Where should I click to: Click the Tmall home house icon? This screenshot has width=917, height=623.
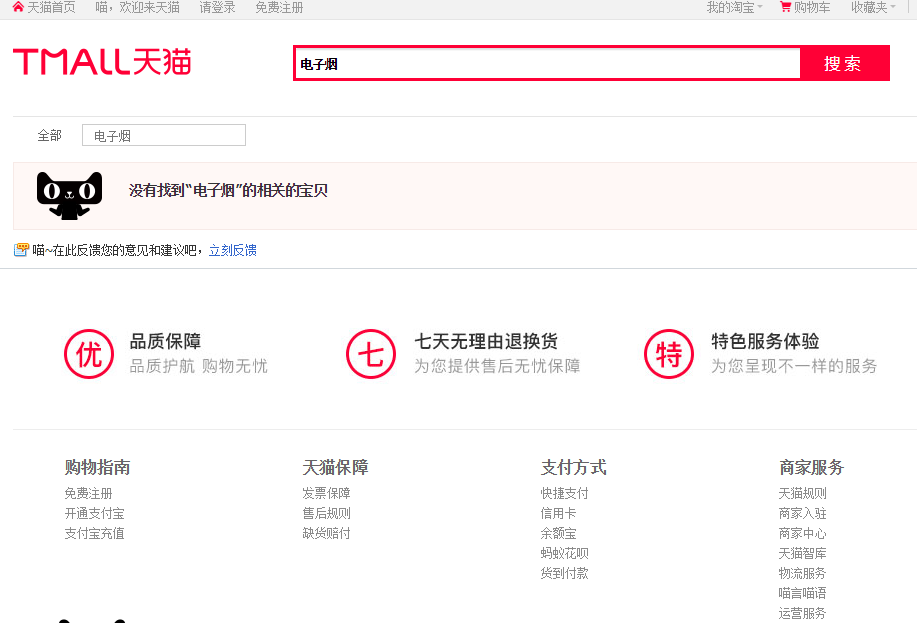pos(18,7)
